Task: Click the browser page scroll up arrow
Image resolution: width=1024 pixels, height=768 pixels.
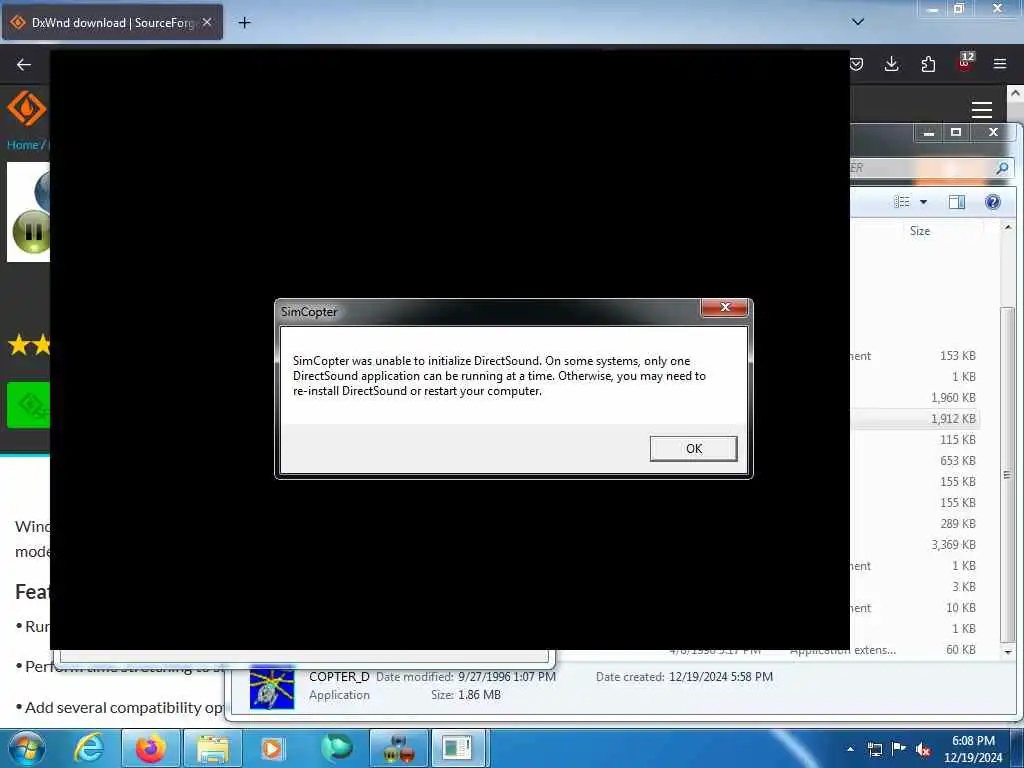Action: point(1016,93)
